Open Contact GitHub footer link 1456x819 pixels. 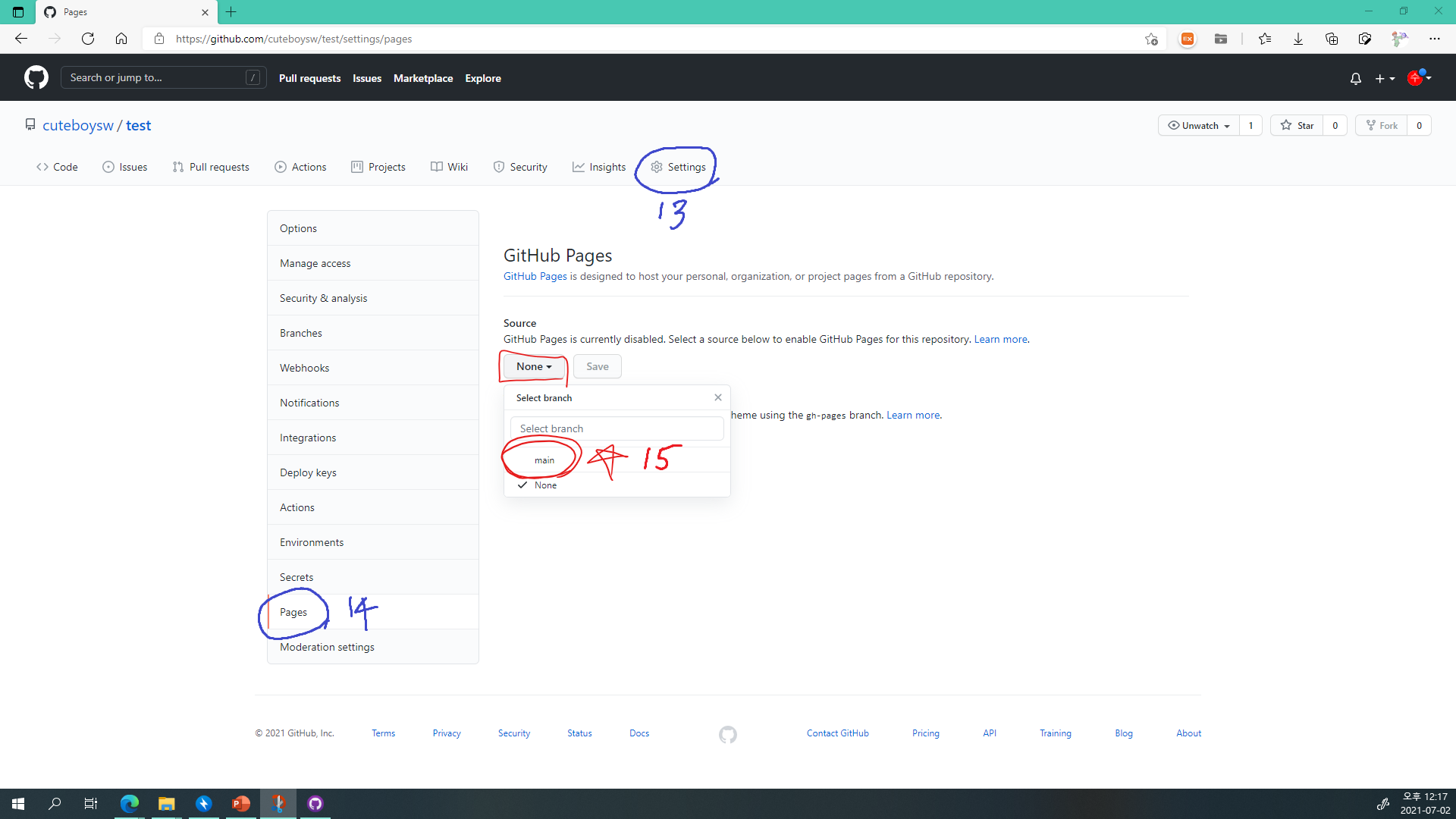pos(838,733)
